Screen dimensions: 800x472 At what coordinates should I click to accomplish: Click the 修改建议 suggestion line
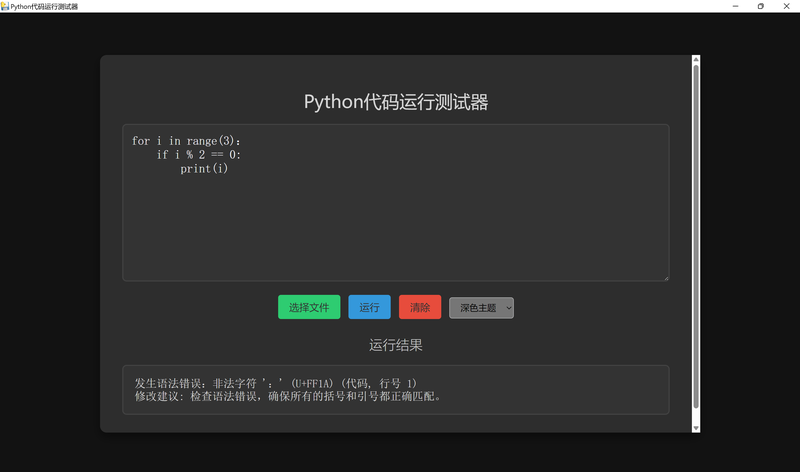[288, 396]
